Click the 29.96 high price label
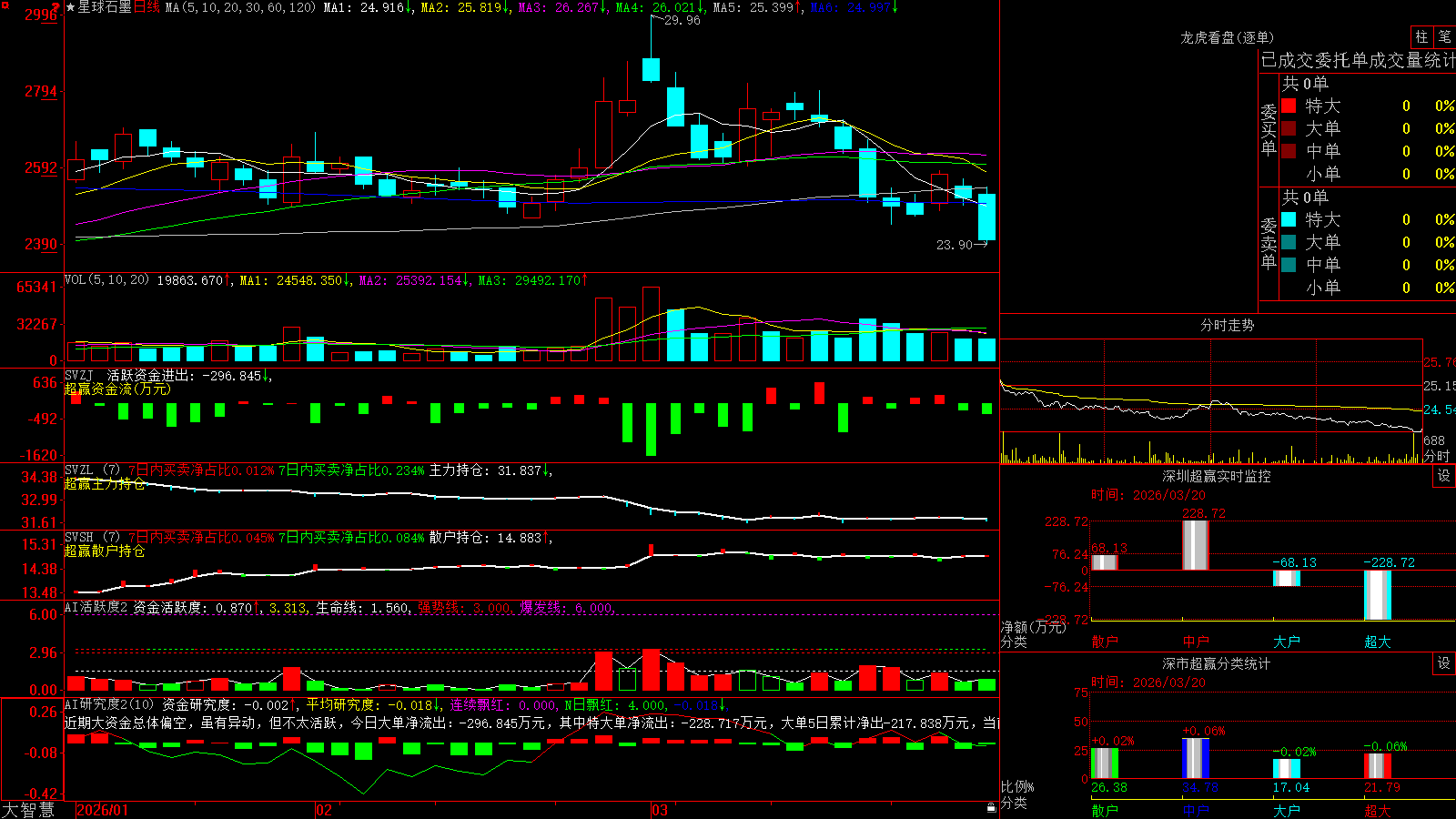Screen dimensions: 1456x819 (x=682, y=20)
